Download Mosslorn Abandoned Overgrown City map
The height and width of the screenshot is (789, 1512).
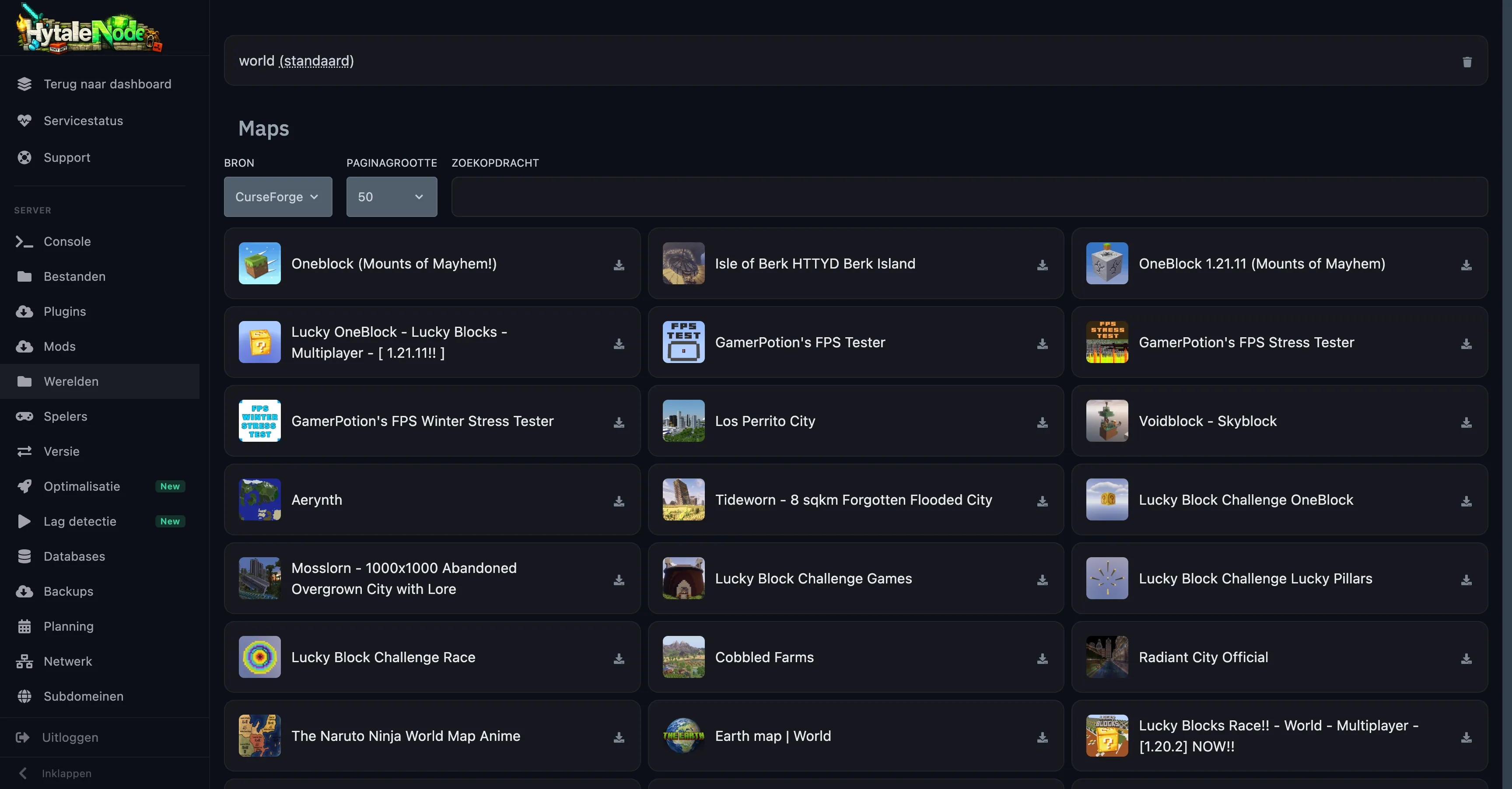pos(619,580)
